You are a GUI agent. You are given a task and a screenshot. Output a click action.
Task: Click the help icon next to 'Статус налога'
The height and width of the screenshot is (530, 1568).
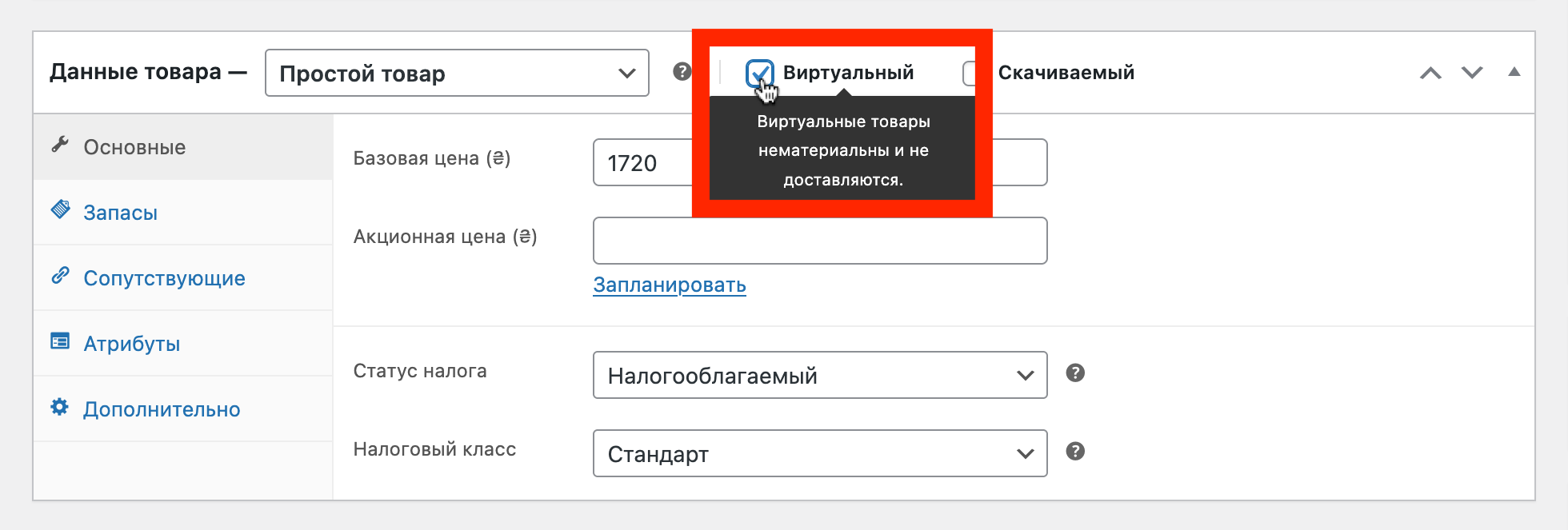point(1075,373)
